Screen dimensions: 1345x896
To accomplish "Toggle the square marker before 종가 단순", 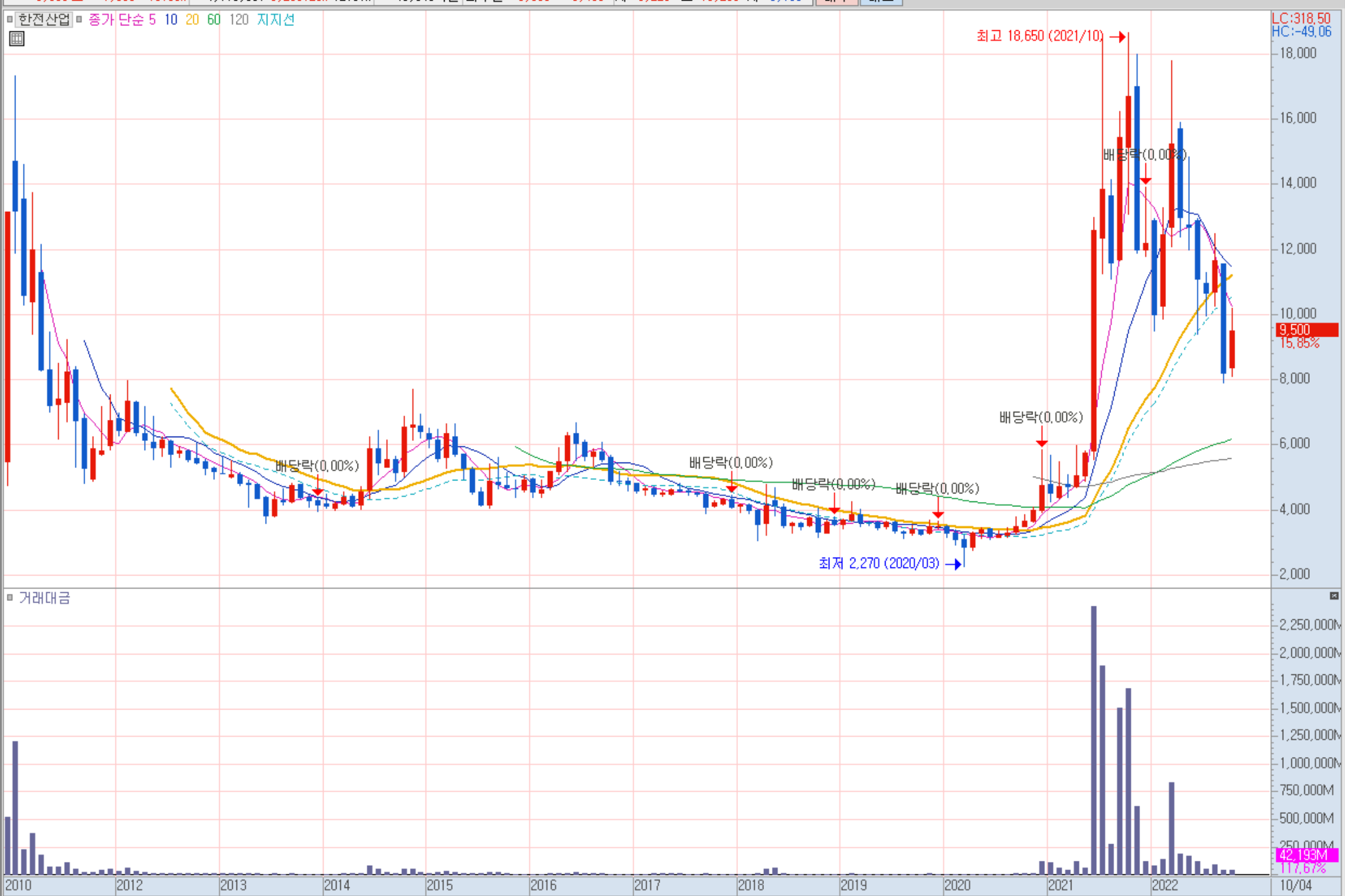I will (x=79, y=20).
